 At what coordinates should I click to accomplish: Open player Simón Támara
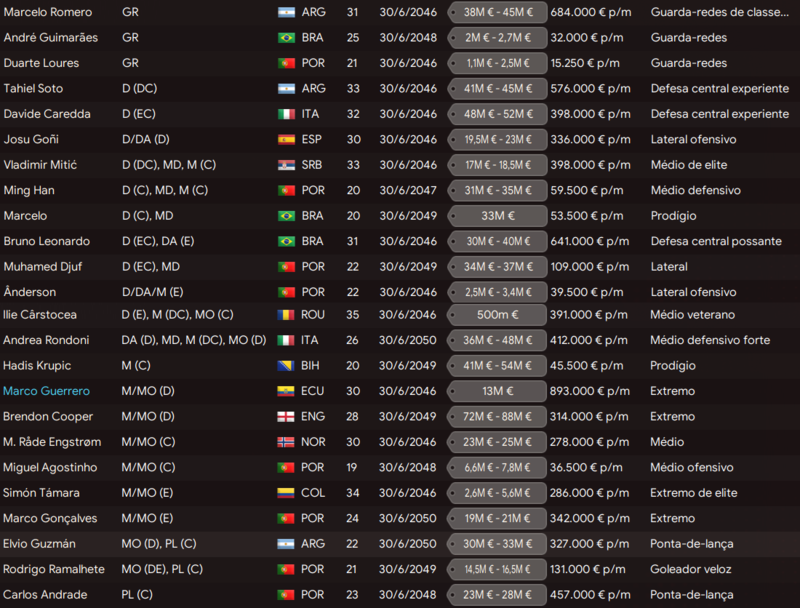[41, 494]
